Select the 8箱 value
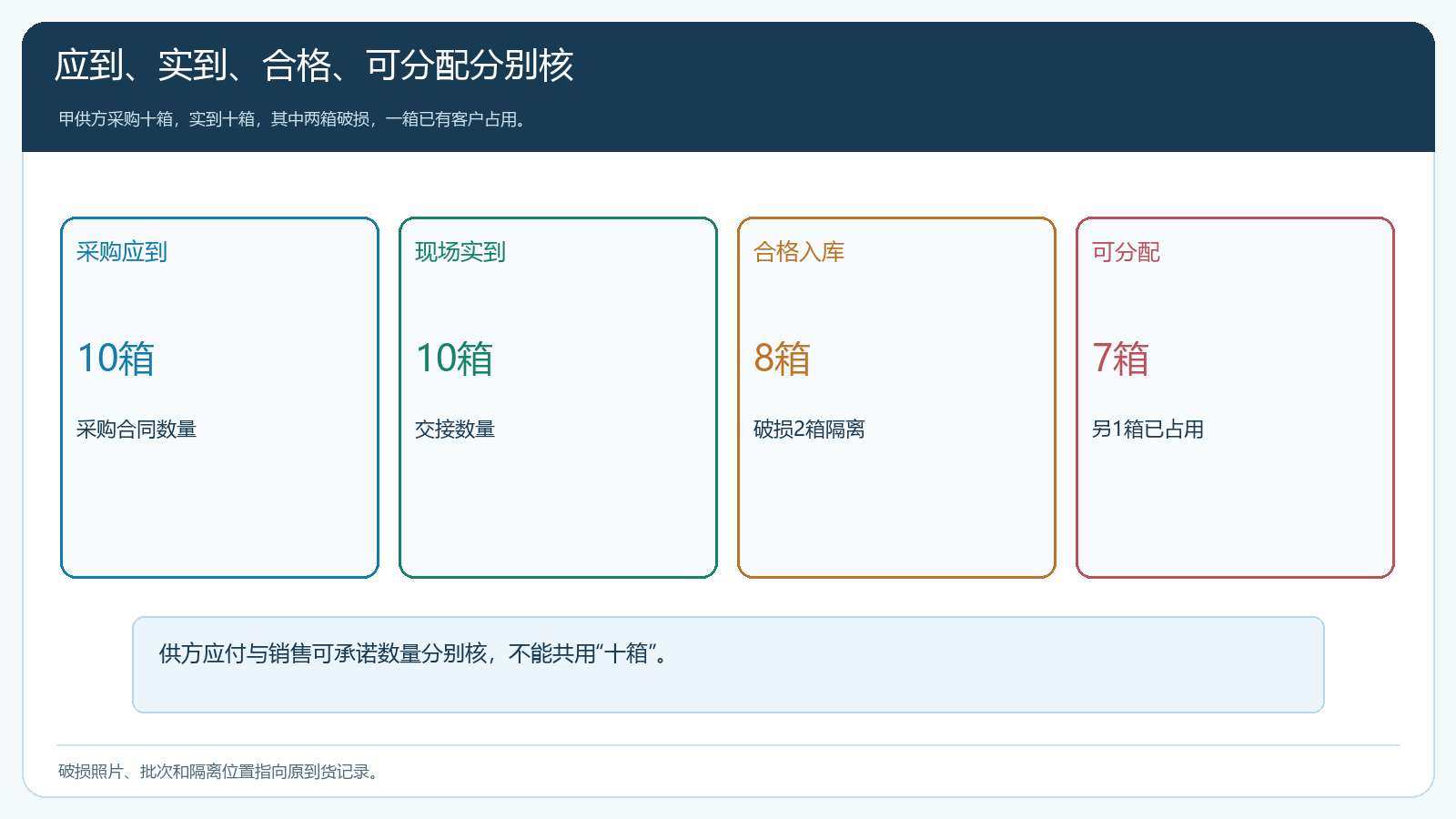The width and height of the screenshot is (1456, 819). pos(782,359)
